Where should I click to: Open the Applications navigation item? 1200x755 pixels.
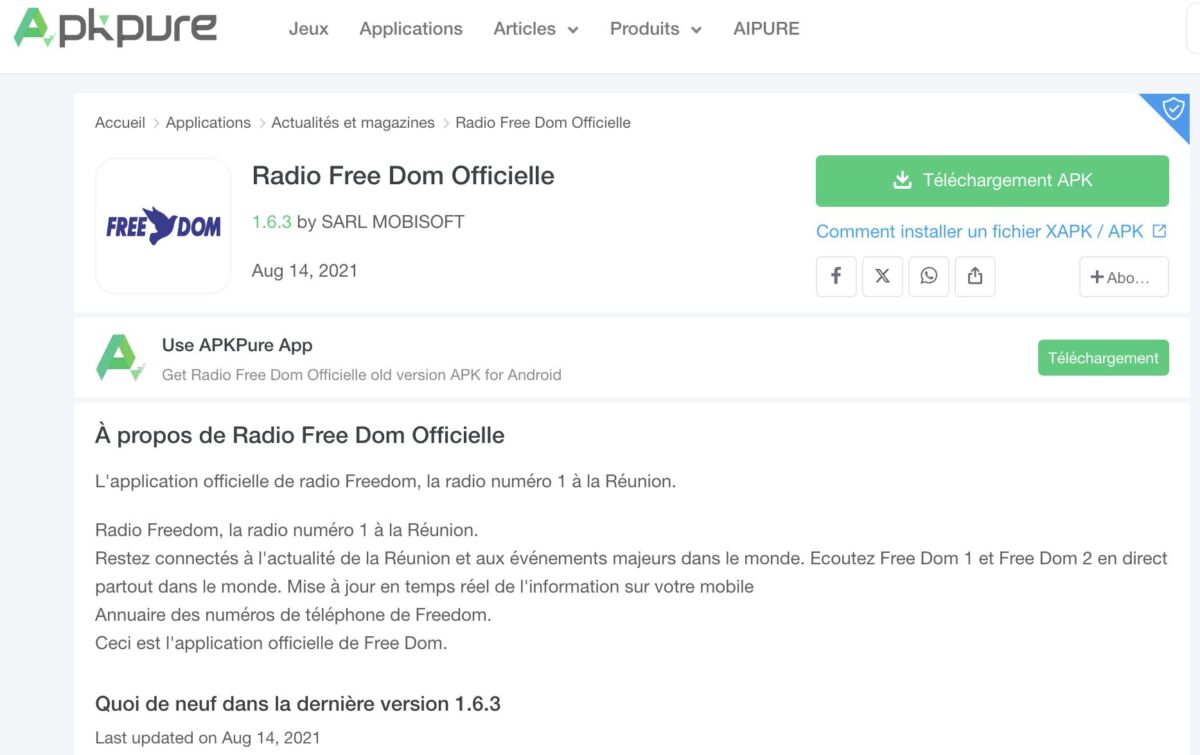(x=411, y=29)
